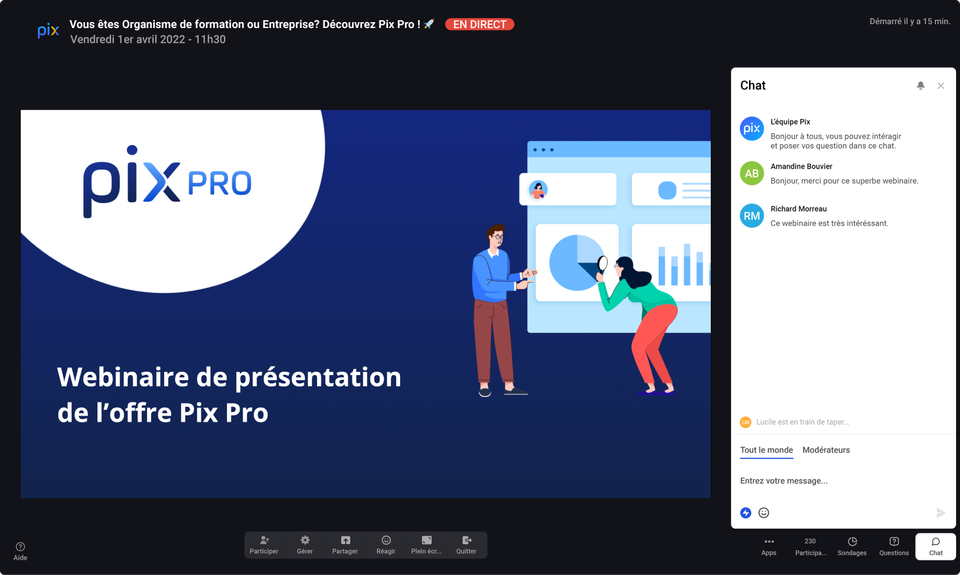This screenshot has height=575, width=960.
Task: Click Amandine Bouvier's AB avatar
Action: click(751, 173)
